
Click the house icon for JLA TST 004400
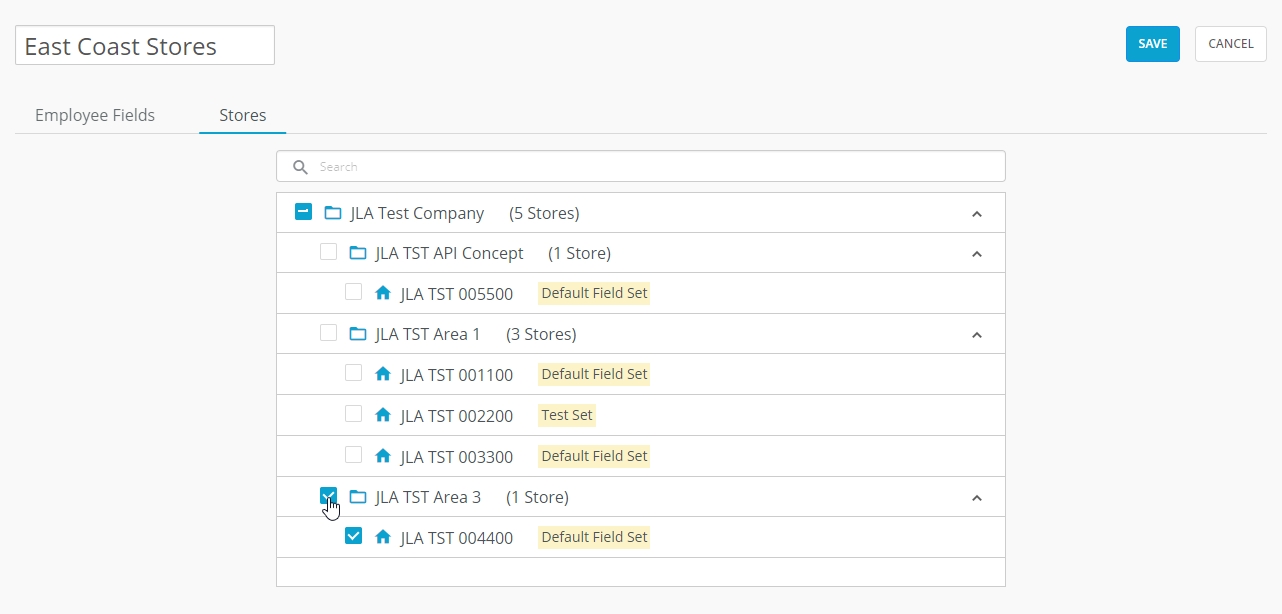(382, 537)
